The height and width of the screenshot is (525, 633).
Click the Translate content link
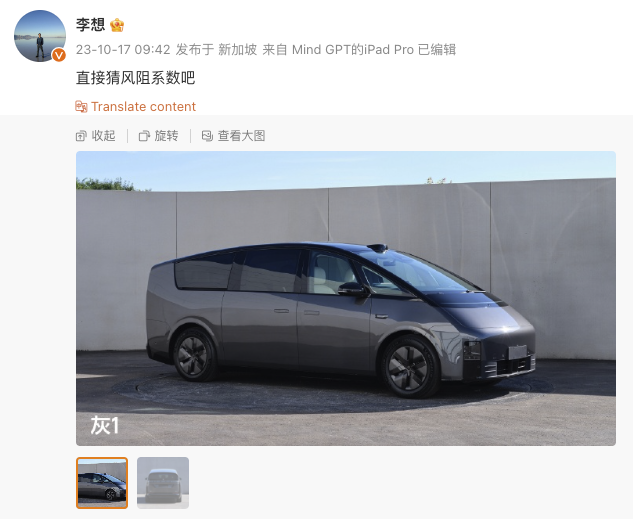point(143,107)
